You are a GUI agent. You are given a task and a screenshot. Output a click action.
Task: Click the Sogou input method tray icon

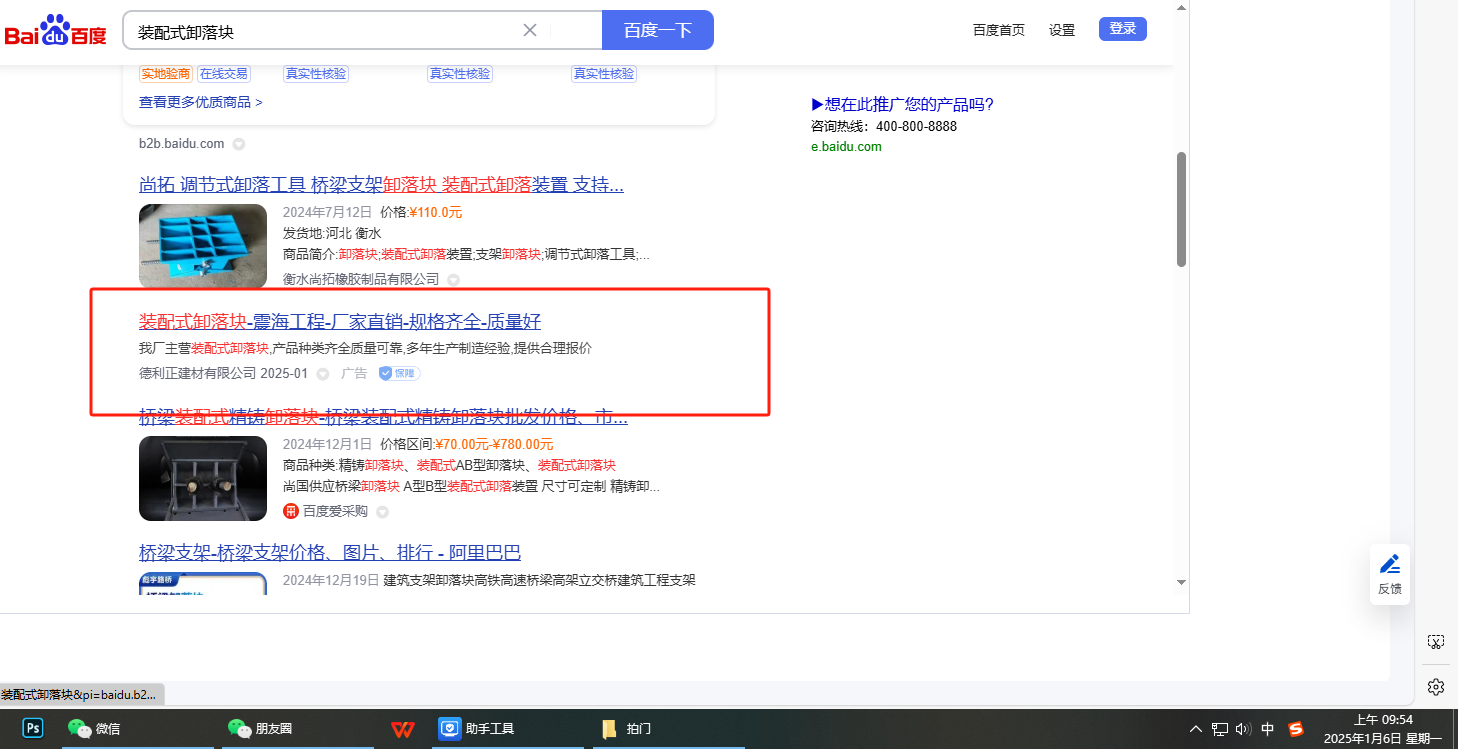tap(1296, 729)
